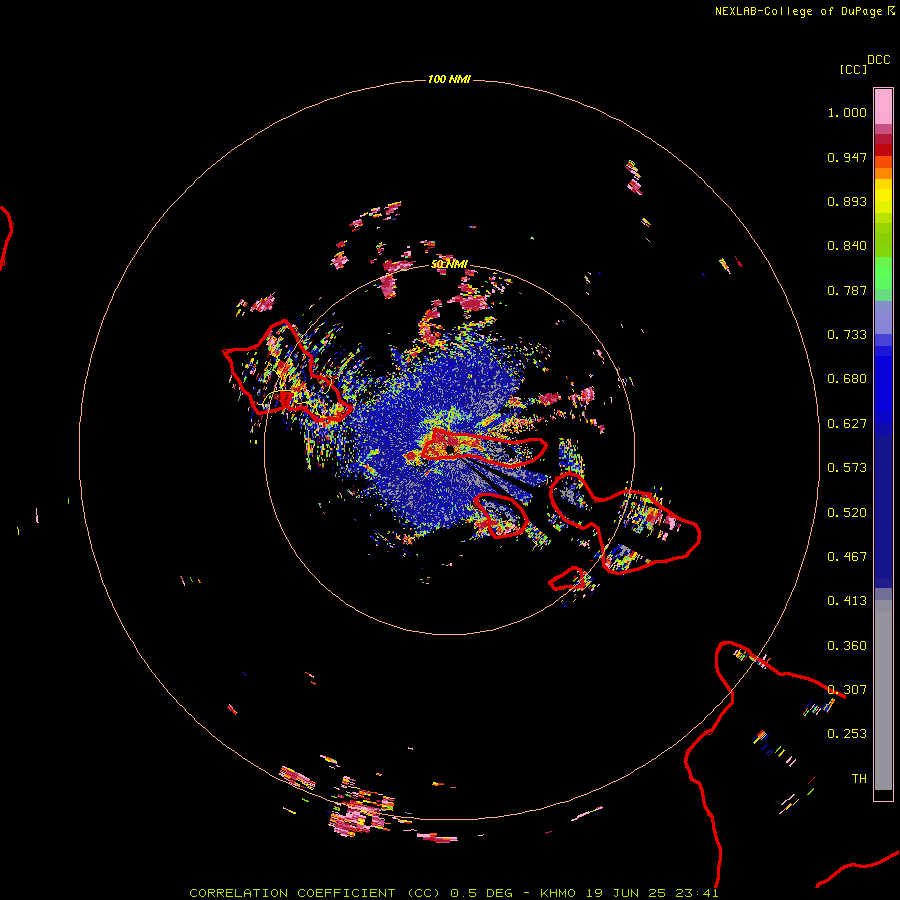This screenshot has height=900, width=900.
Task: Click the 0.520 legend value
Action: pyautogui.click(x=847, y=513)
